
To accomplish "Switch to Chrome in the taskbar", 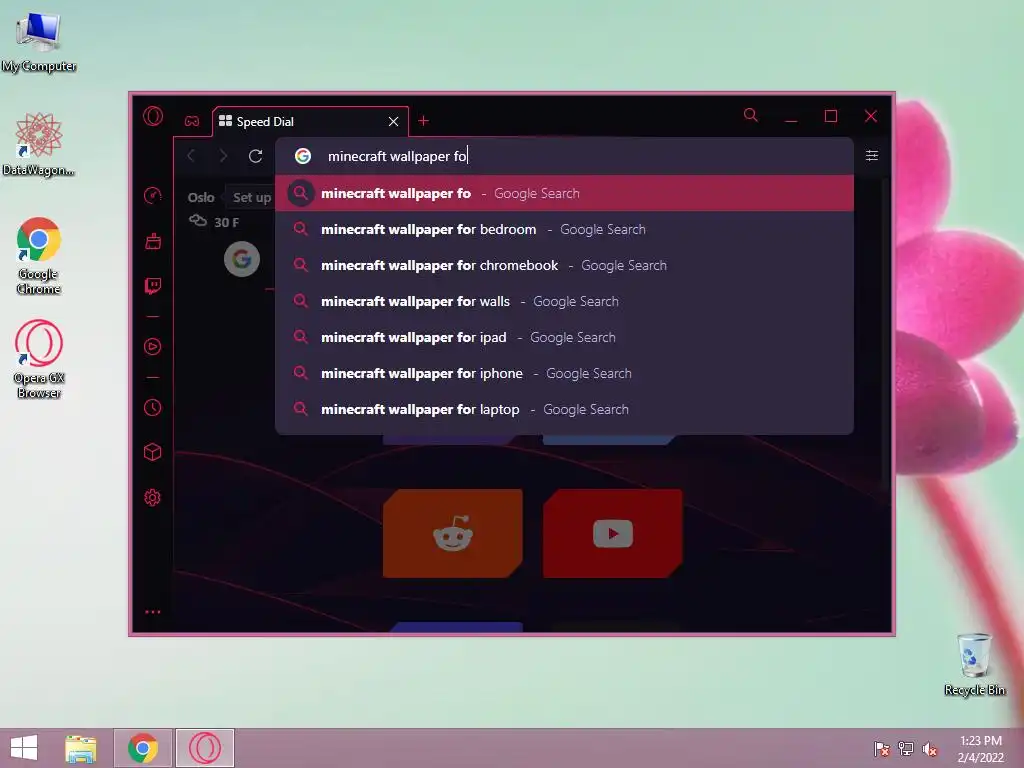I will pos(143,748).
